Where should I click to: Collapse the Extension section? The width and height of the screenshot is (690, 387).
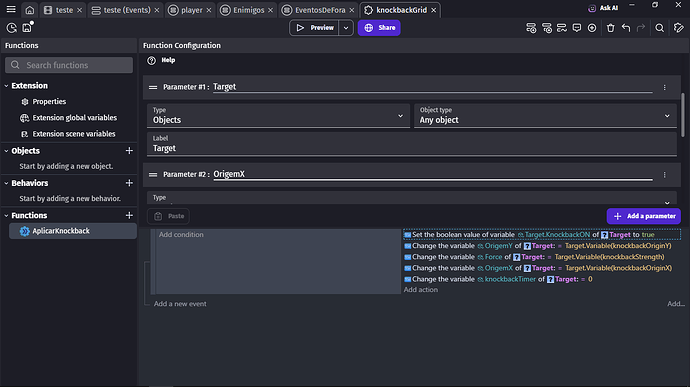coord(7,86)
